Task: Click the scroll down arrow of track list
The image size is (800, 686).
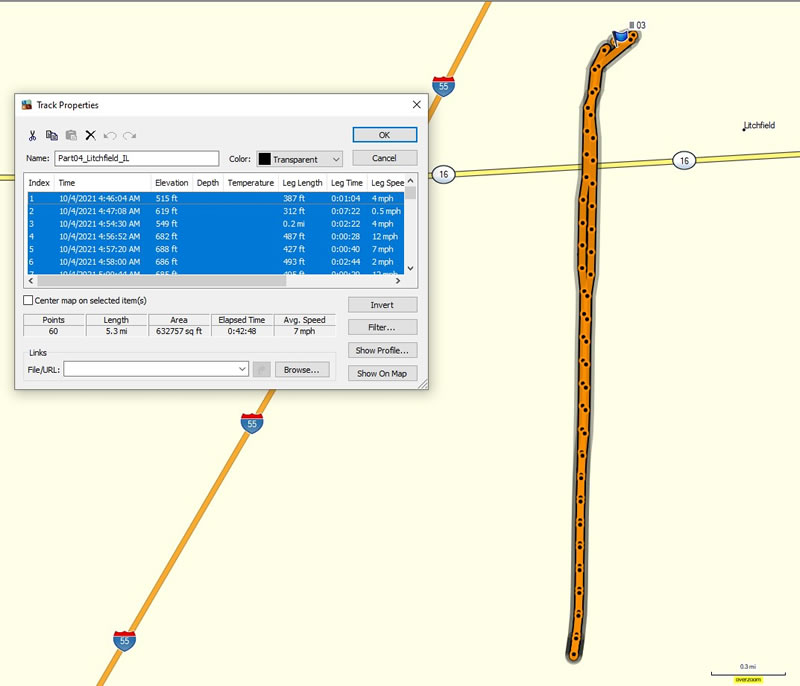Action: click(x=411, y=268)
